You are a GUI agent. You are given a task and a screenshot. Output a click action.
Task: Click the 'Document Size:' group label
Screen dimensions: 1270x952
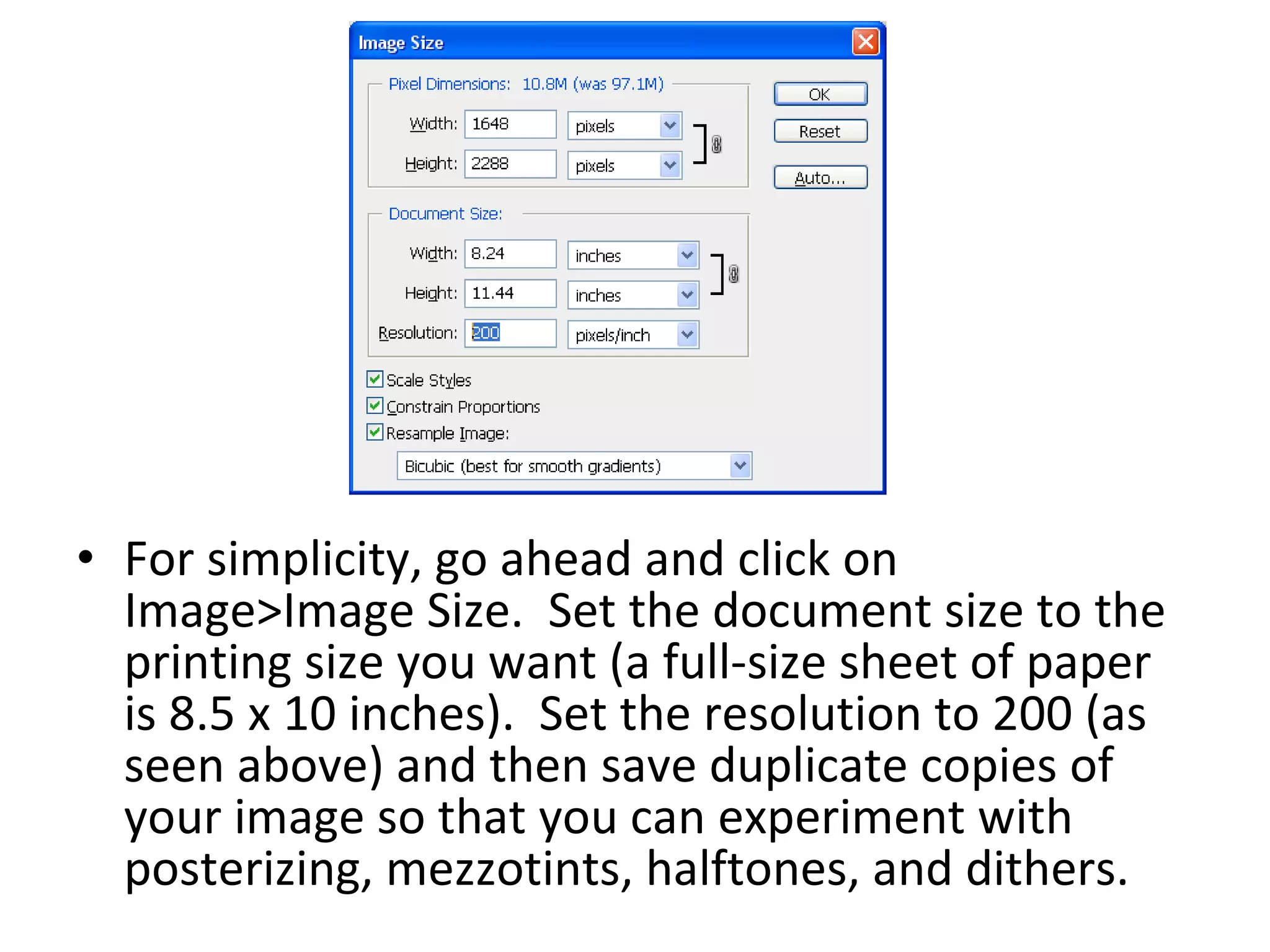[445, 213]
